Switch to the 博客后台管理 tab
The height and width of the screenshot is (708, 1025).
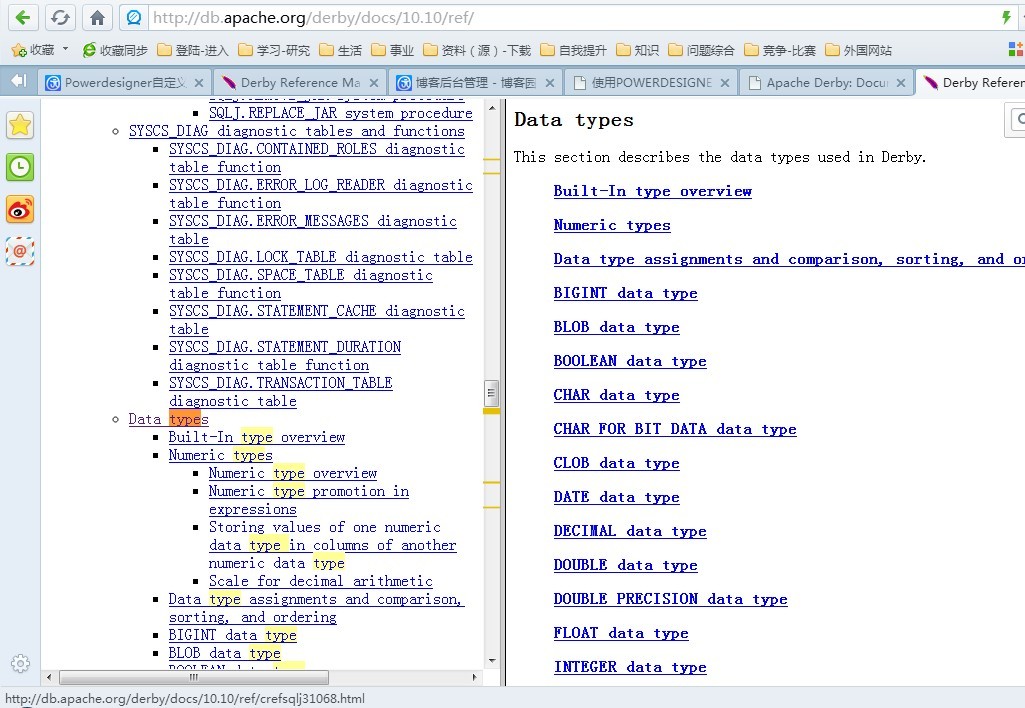(475, 82)
